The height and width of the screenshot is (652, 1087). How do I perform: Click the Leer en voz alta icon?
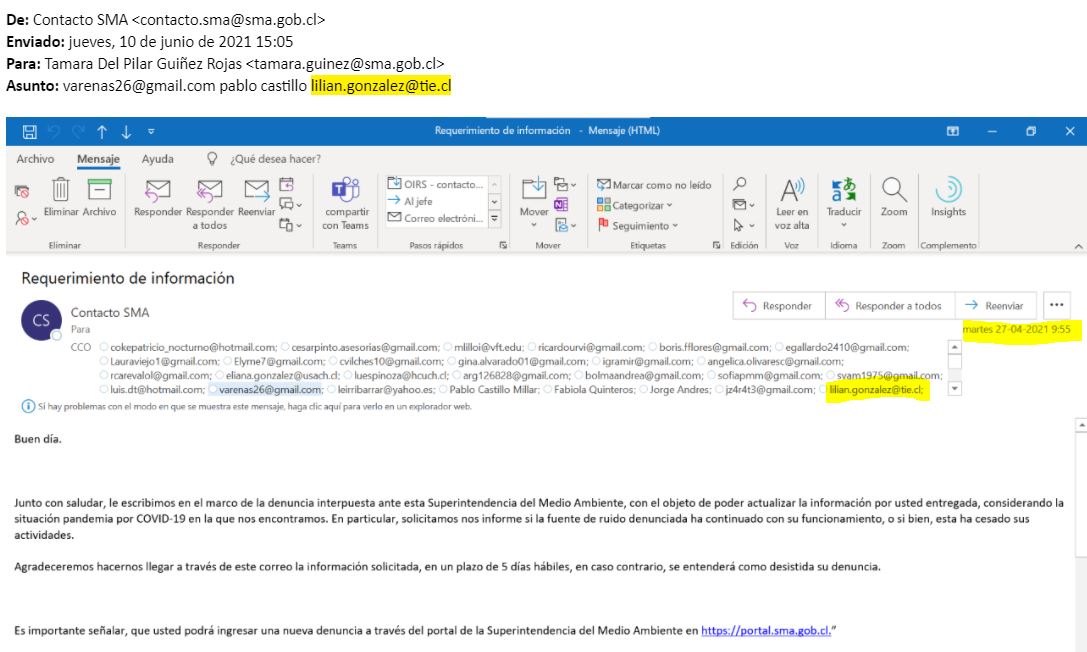tap(792, 190)
